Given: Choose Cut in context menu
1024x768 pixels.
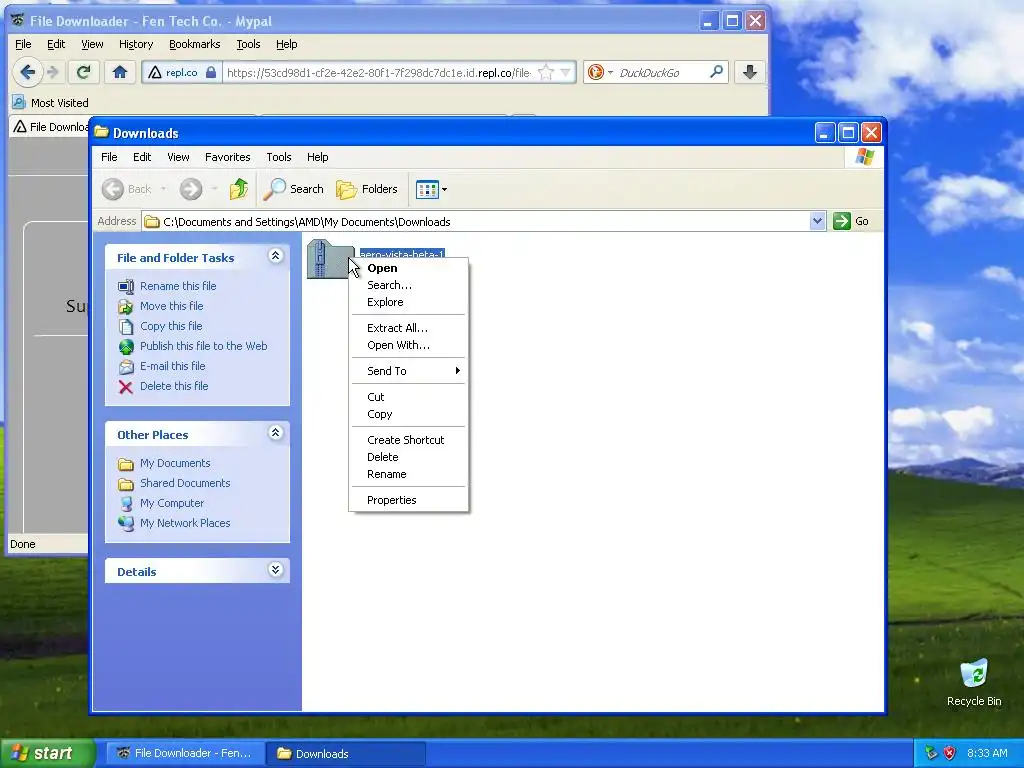Looking at the screenshot, I should pyautogui.click(x=408, y=397).
